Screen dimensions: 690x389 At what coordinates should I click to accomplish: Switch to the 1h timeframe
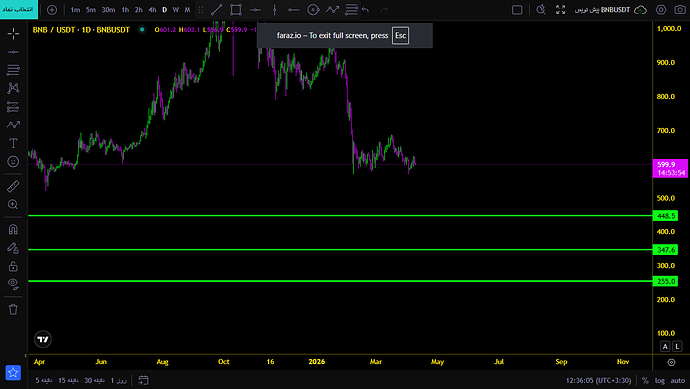125,10
